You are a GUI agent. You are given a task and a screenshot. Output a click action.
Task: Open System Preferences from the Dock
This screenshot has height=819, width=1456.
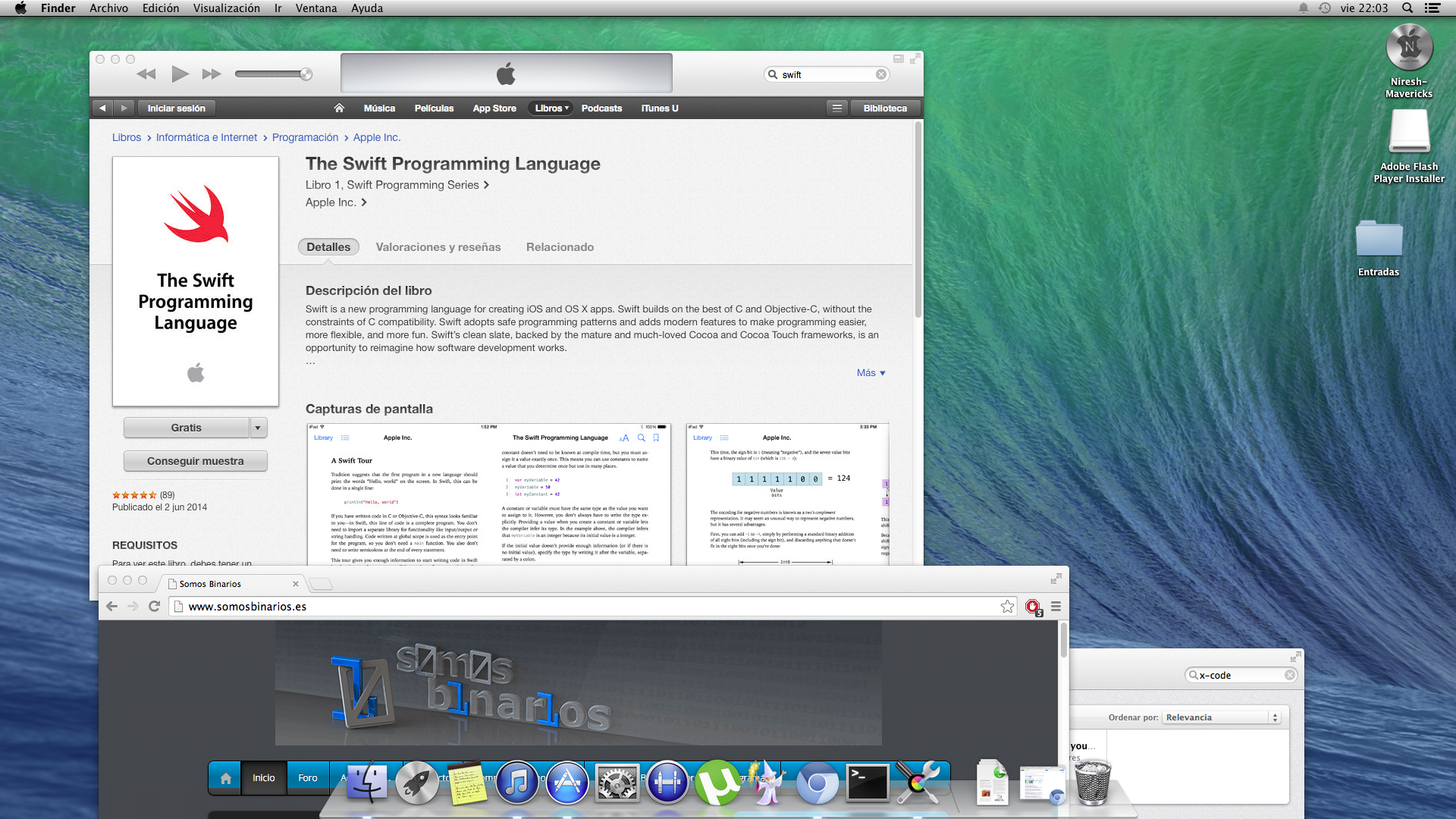[x=617, y=783]
